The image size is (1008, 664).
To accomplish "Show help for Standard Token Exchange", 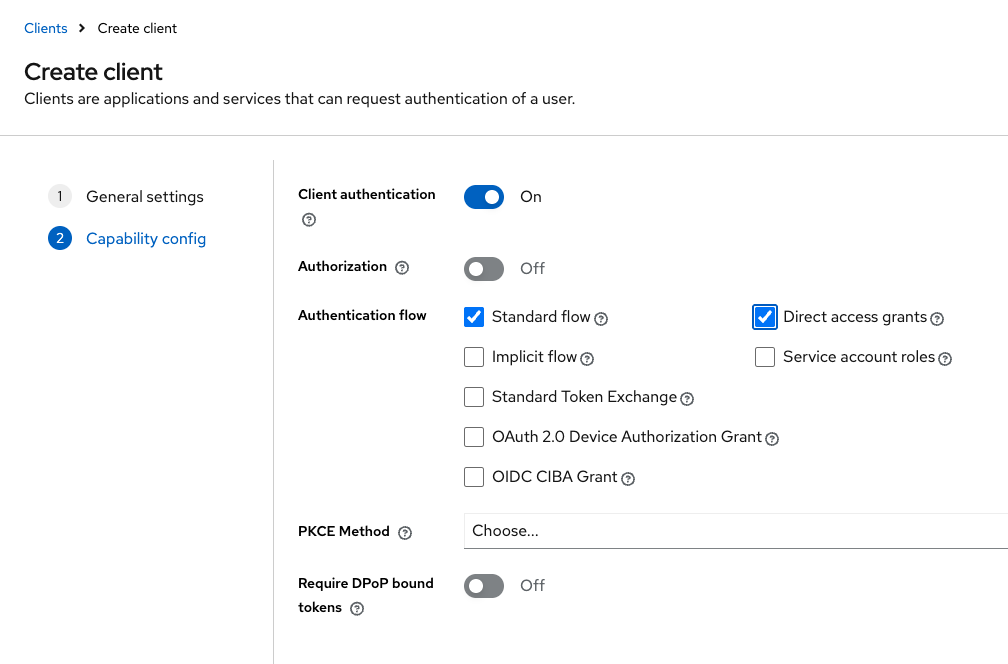I will click(x=687, y=399).
